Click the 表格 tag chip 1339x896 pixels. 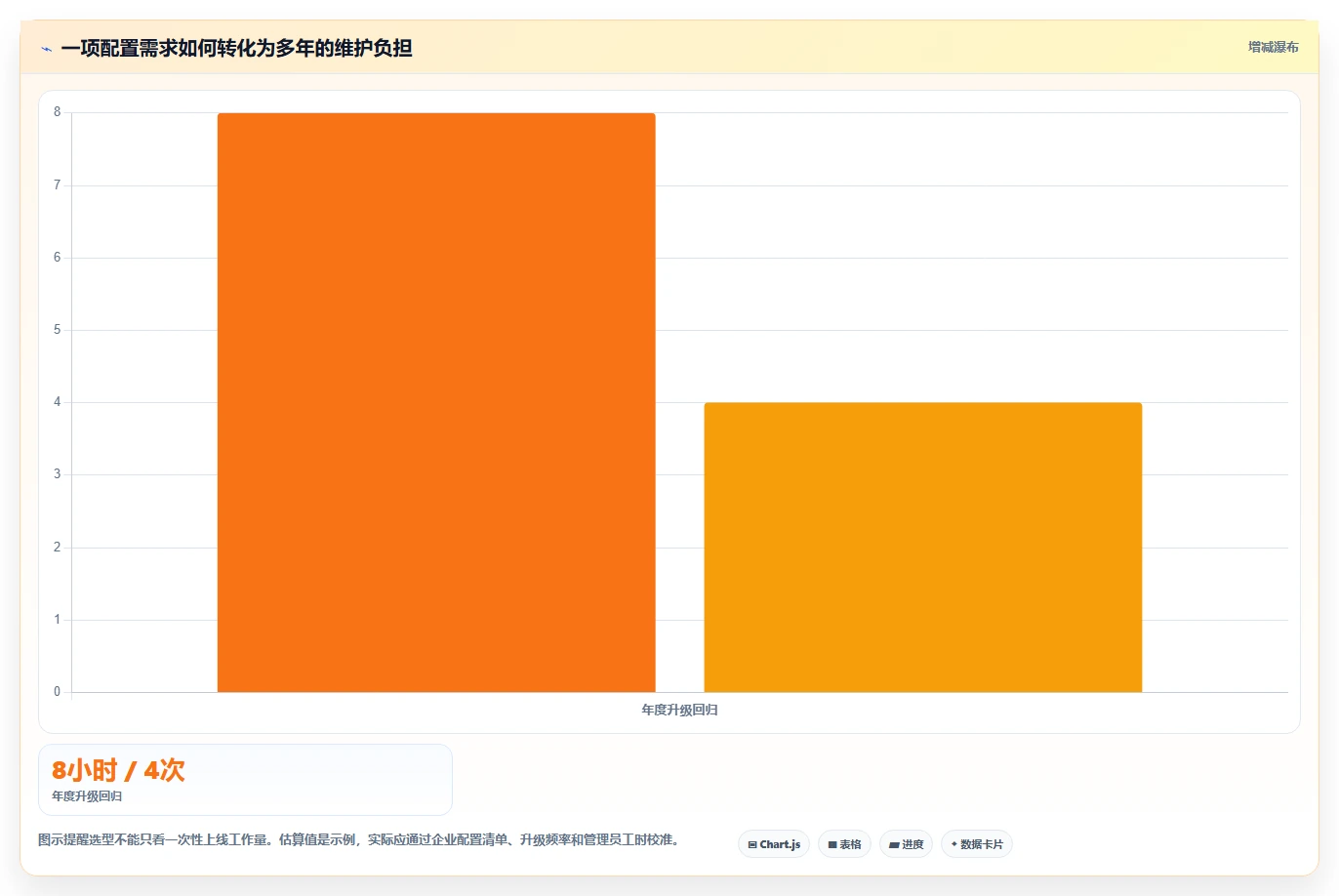coord(844,844)
